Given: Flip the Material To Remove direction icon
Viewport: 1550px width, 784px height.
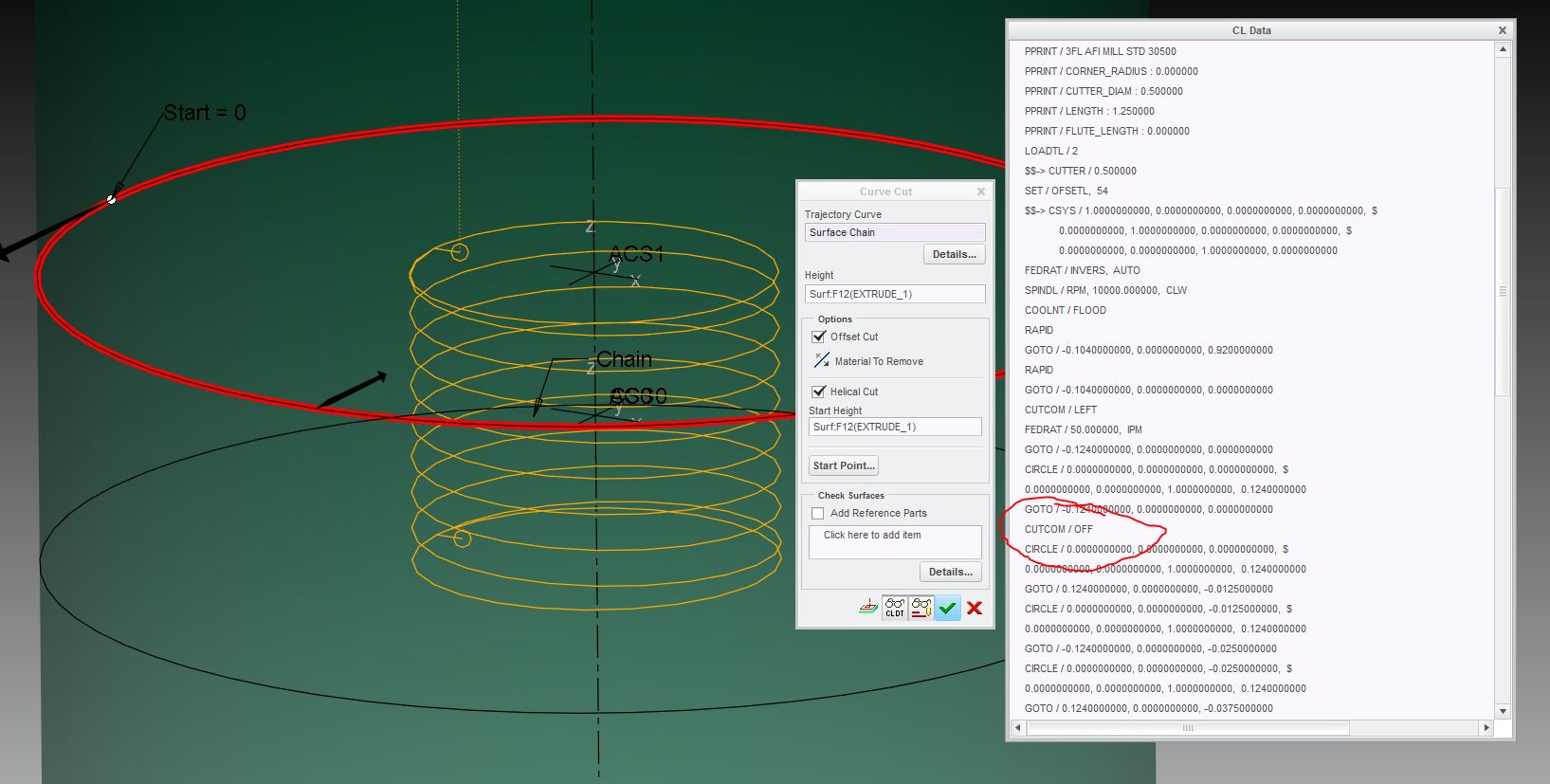Looking at the screenshot, I should point(822,361).
